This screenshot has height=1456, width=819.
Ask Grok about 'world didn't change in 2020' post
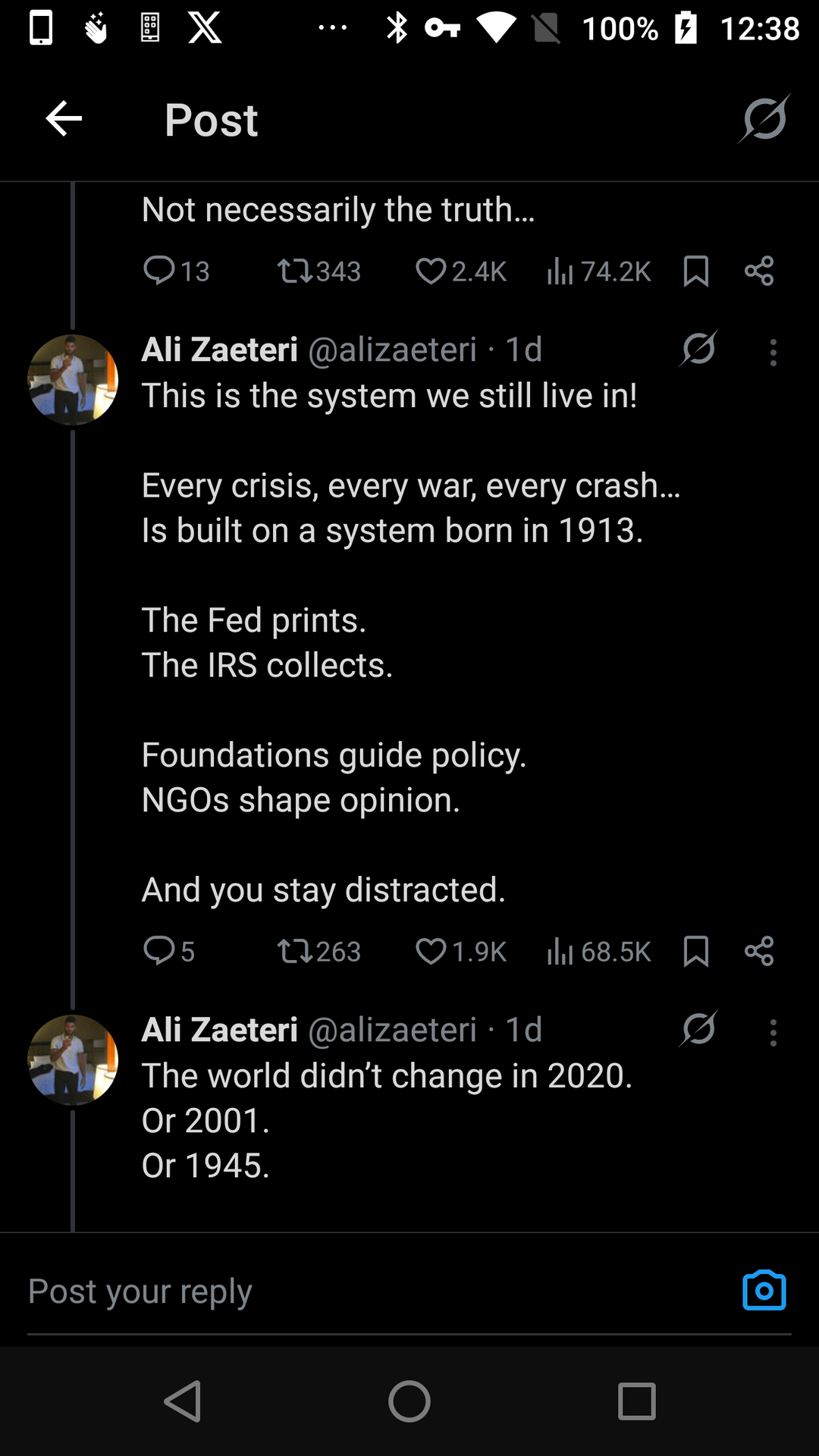[x=698, y=1030]
